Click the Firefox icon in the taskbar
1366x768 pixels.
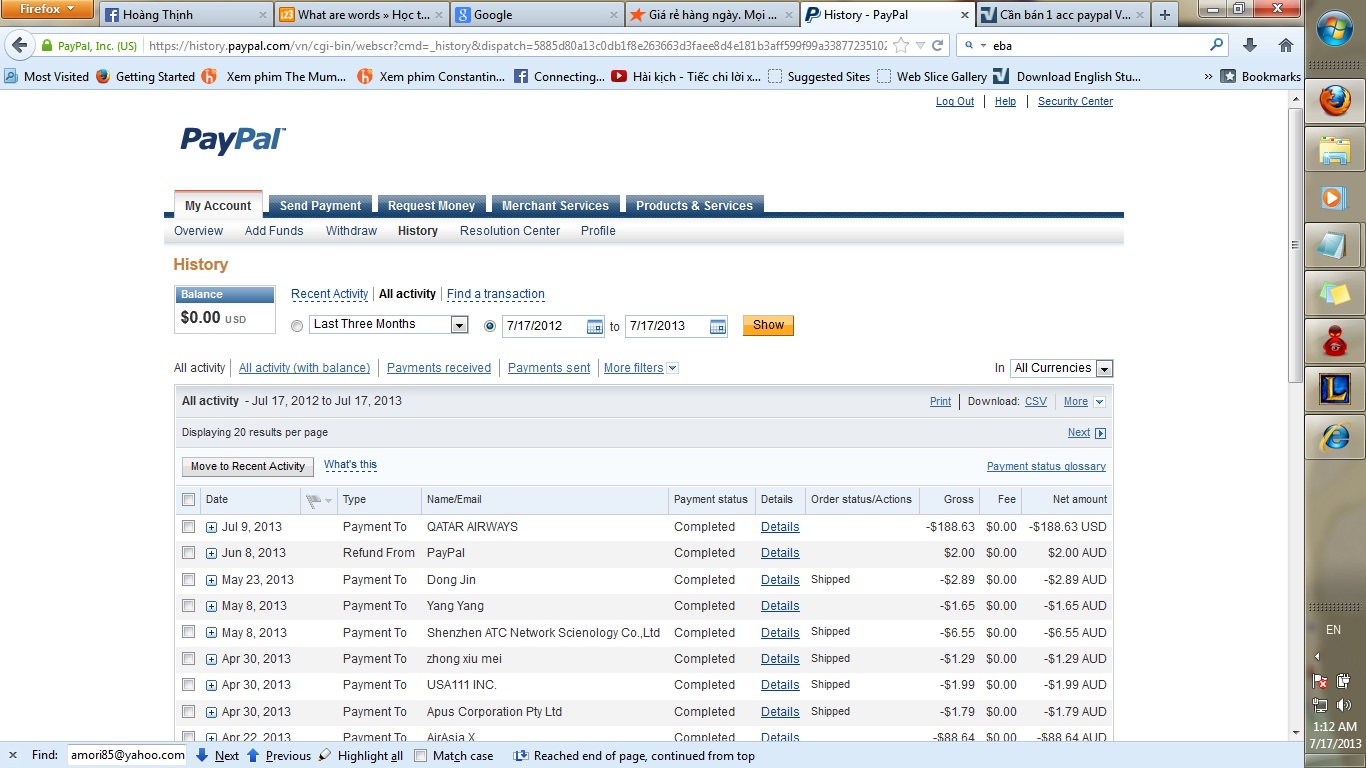pyautogui.click(x=1334, y=102)
